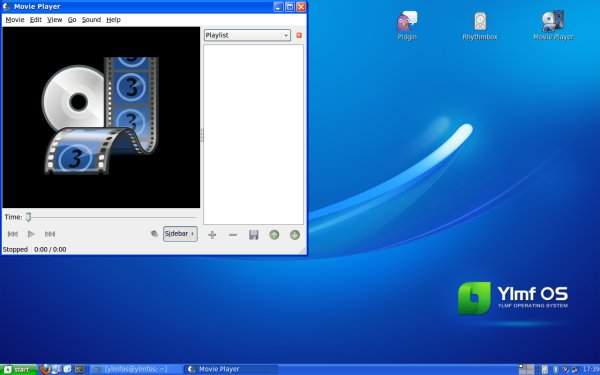600x375 pixels.
Task: Open the start menu on the taskbar
Action: pos(18,369)
